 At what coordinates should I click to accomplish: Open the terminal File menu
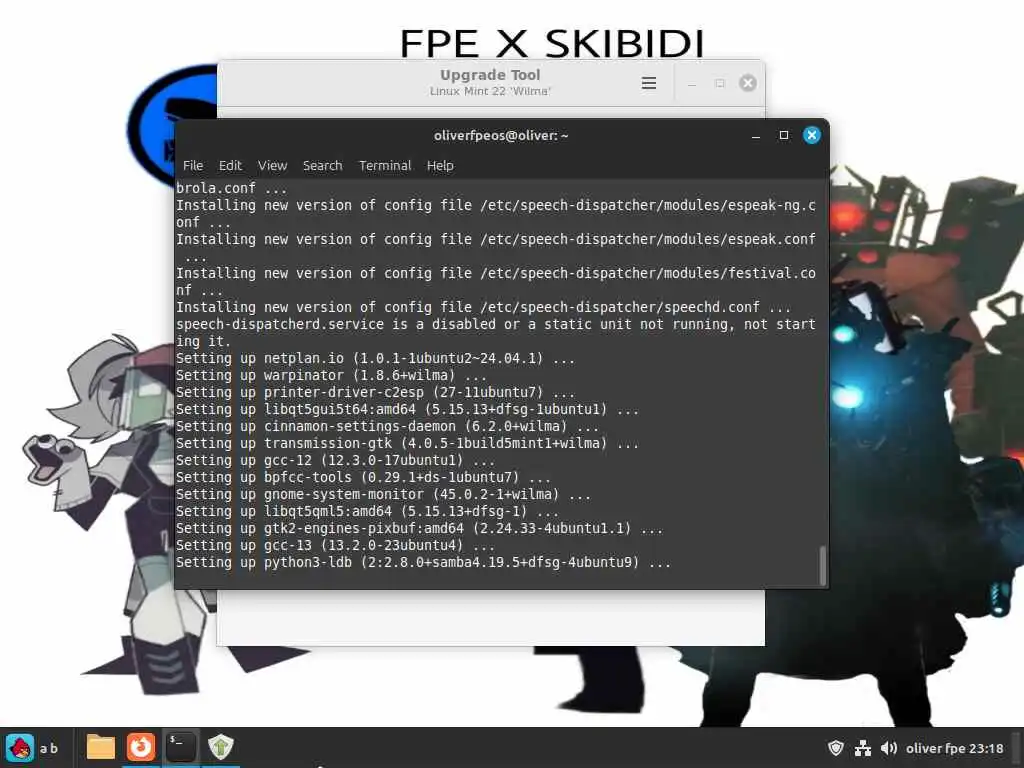tap(193, 166)
